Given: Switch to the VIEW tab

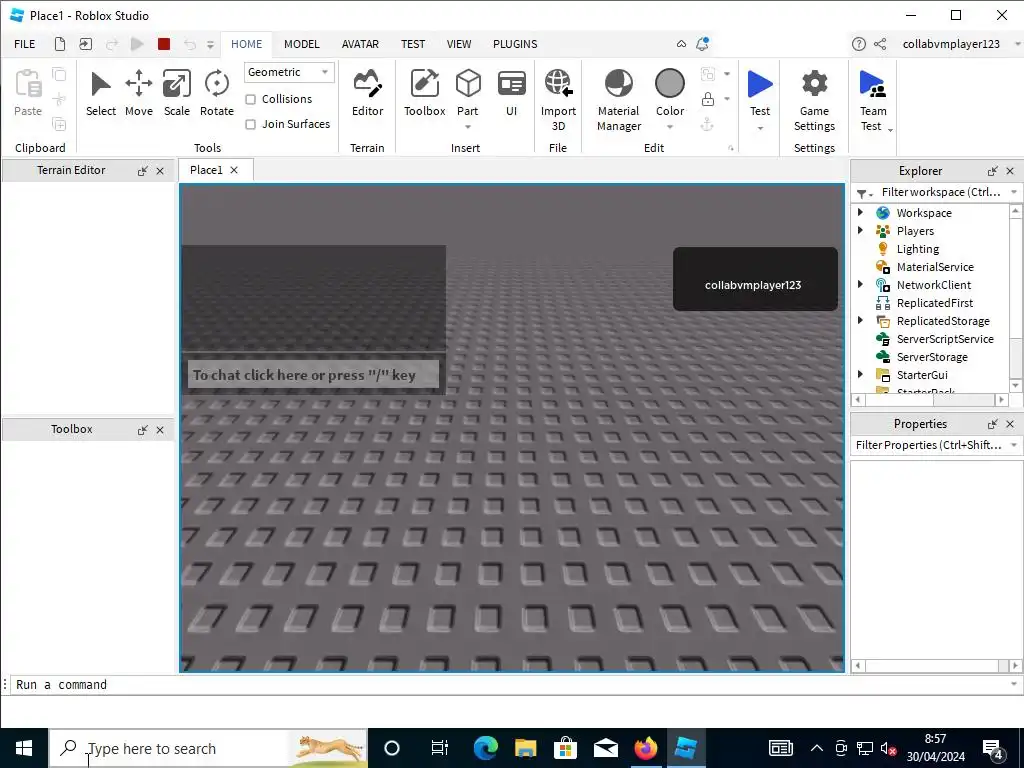Looking at the screenshot, I should click(458, 44).
